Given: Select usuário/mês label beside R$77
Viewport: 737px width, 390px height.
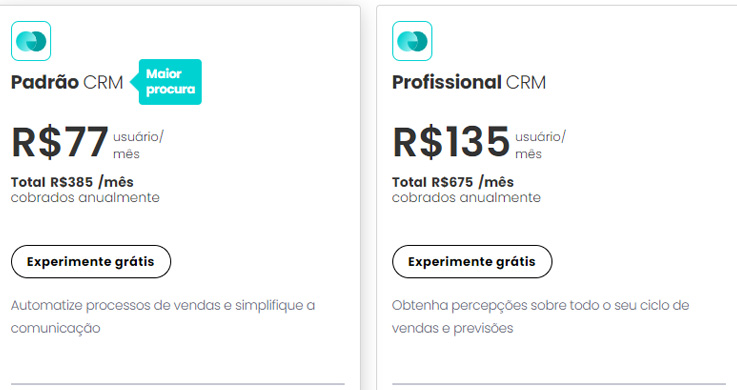Looking at the screenshot, I should click(138, 145).
